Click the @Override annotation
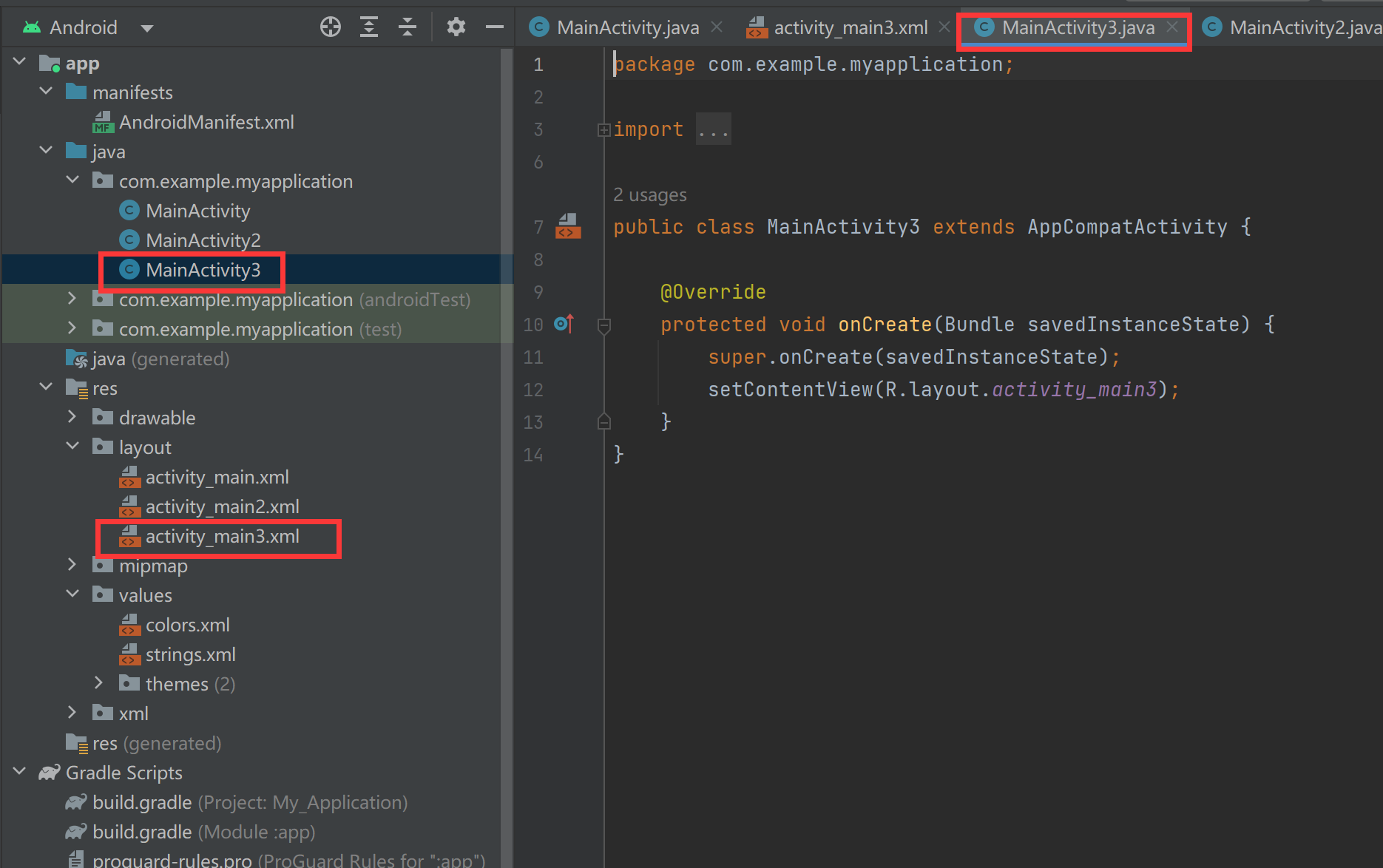This screenshot has width=1383, height=868. [713, 291]
